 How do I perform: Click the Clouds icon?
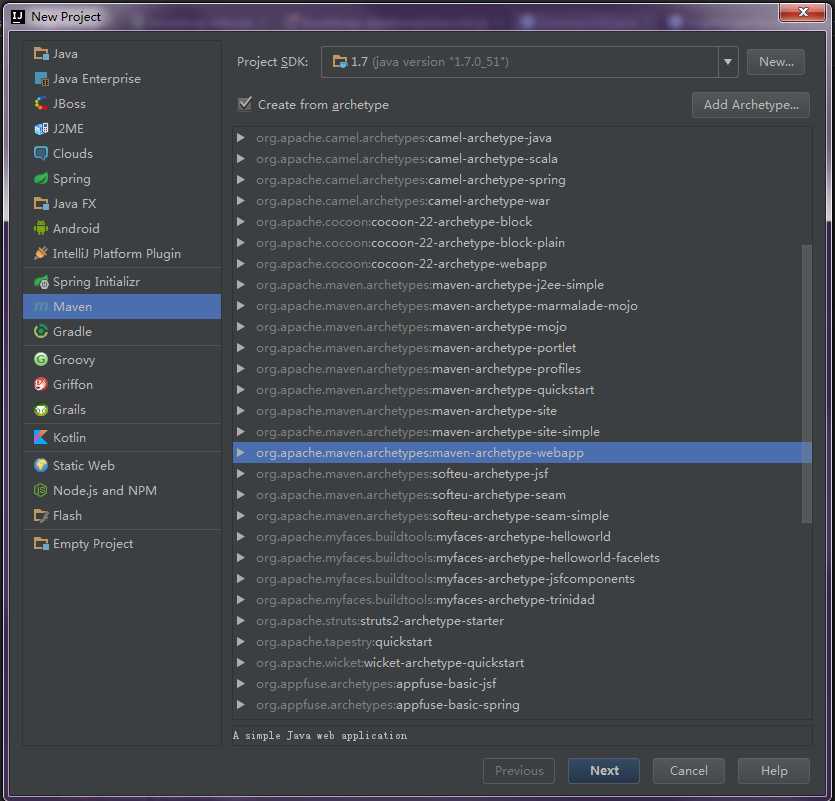pyautogui.click(x=41, y=154)
